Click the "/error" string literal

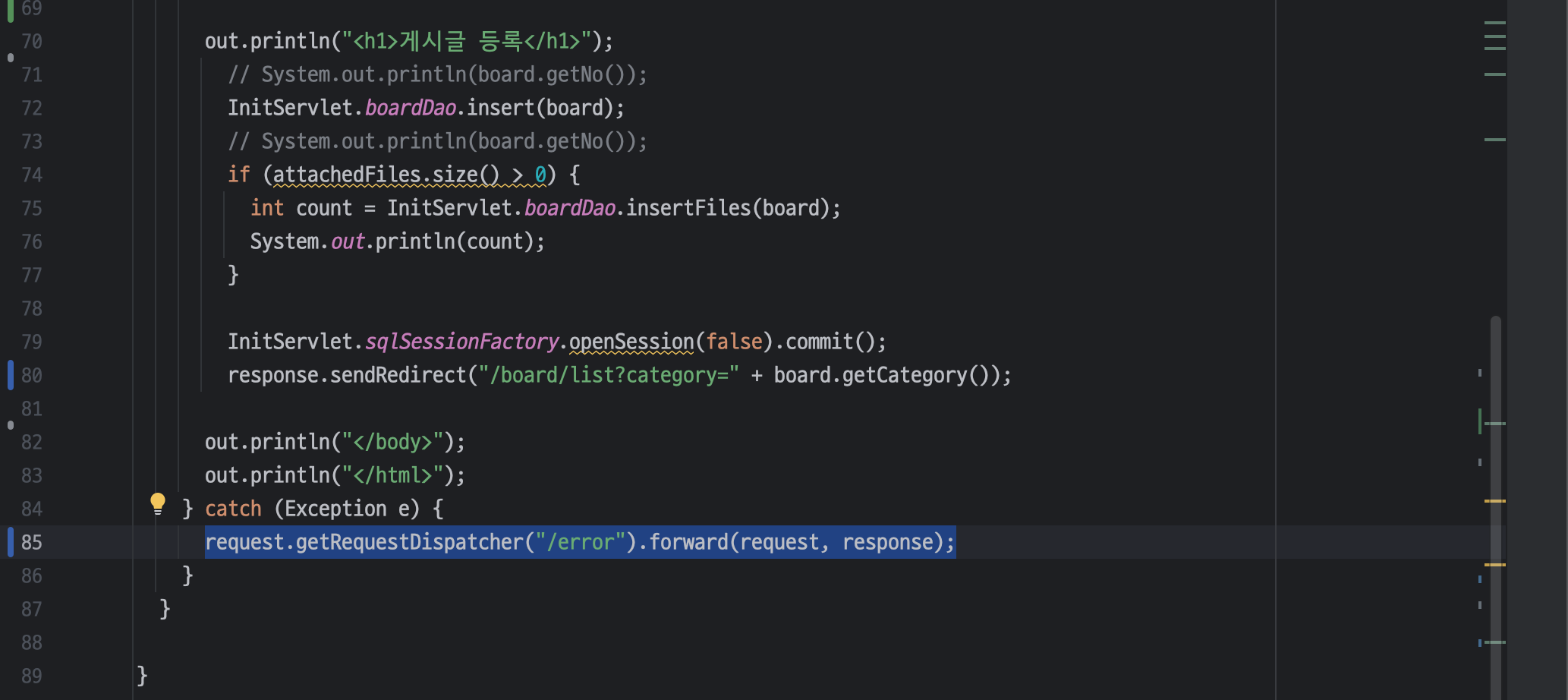point(581,542)
